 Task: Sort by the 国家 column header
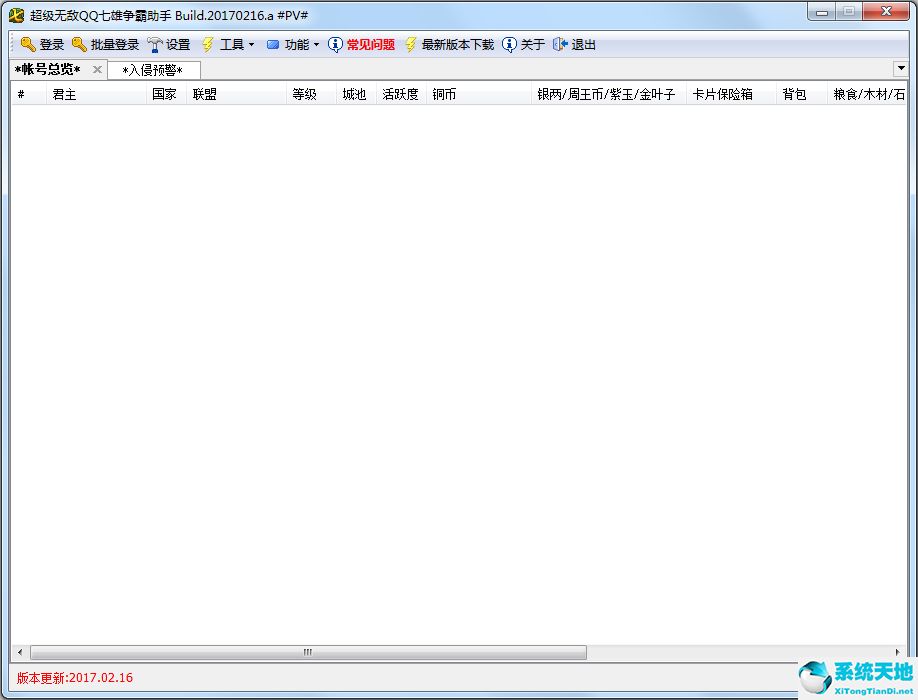click(x=166, y=94)
